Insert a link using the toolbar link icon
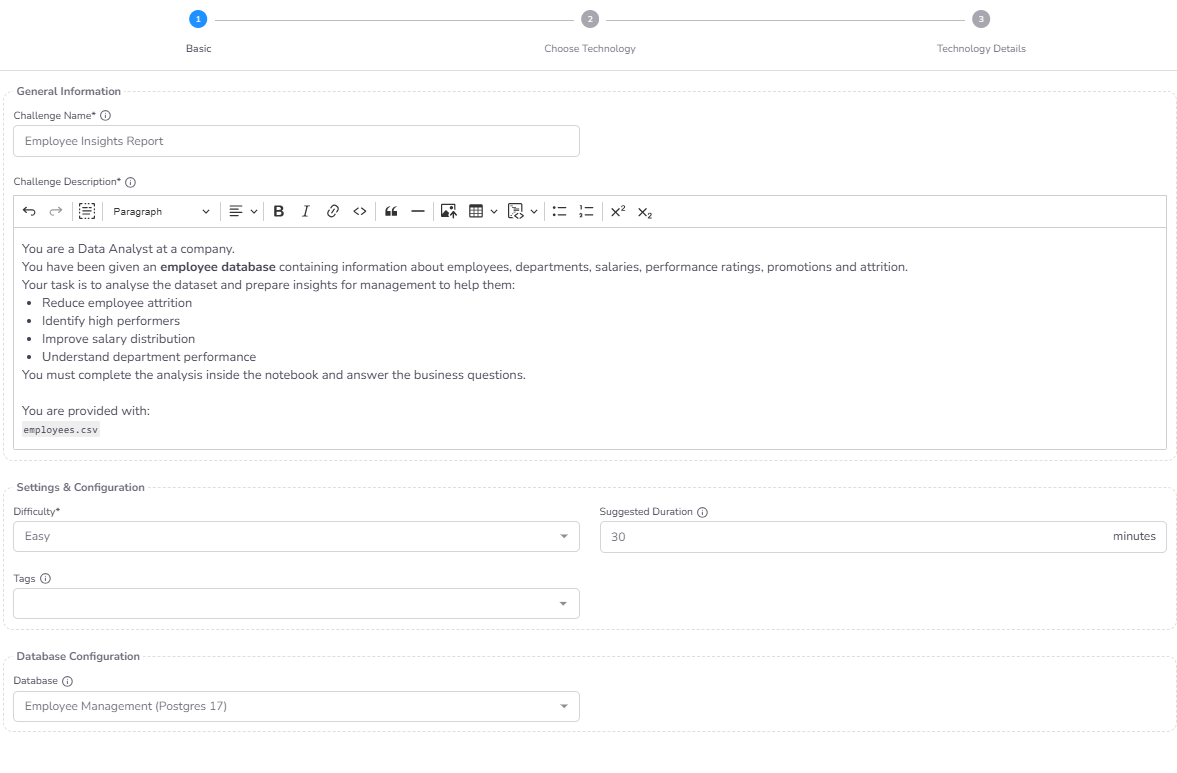The width and height of the screenshot is (1177, 773). click(x=333, y=211)
